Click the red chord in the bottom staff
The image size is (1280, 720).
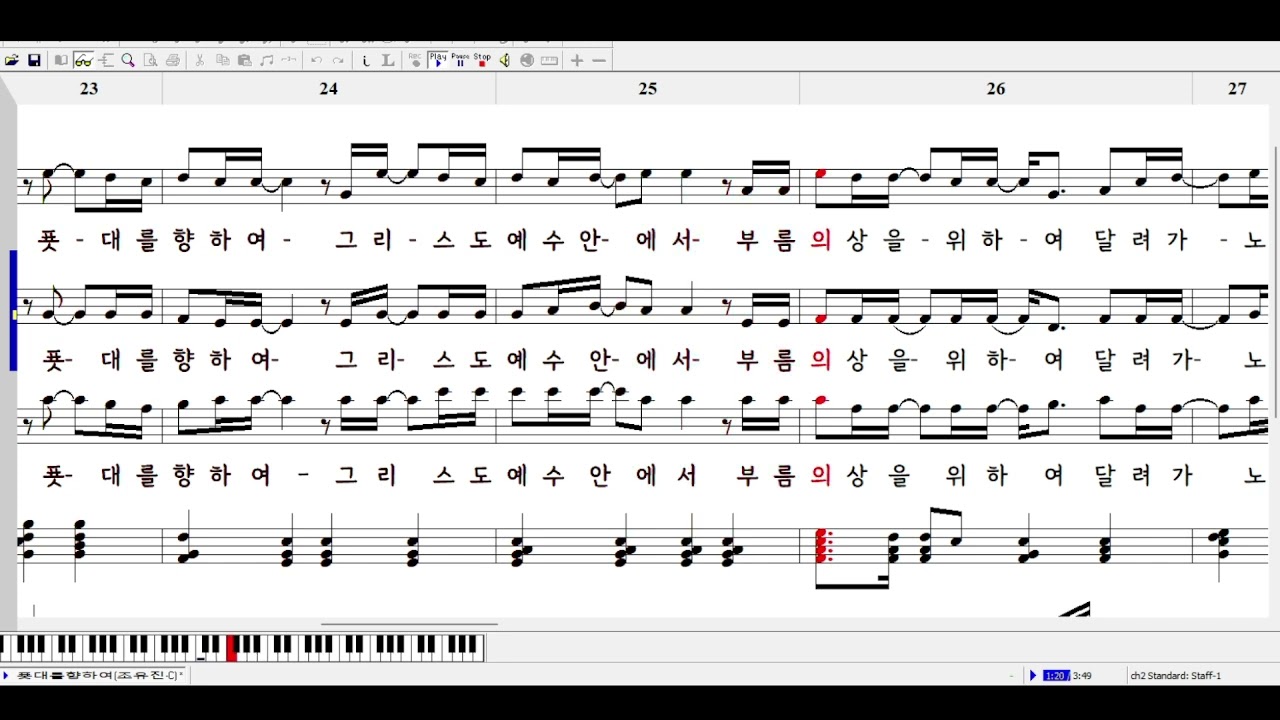pyautogui.click(x=822, y=546)
